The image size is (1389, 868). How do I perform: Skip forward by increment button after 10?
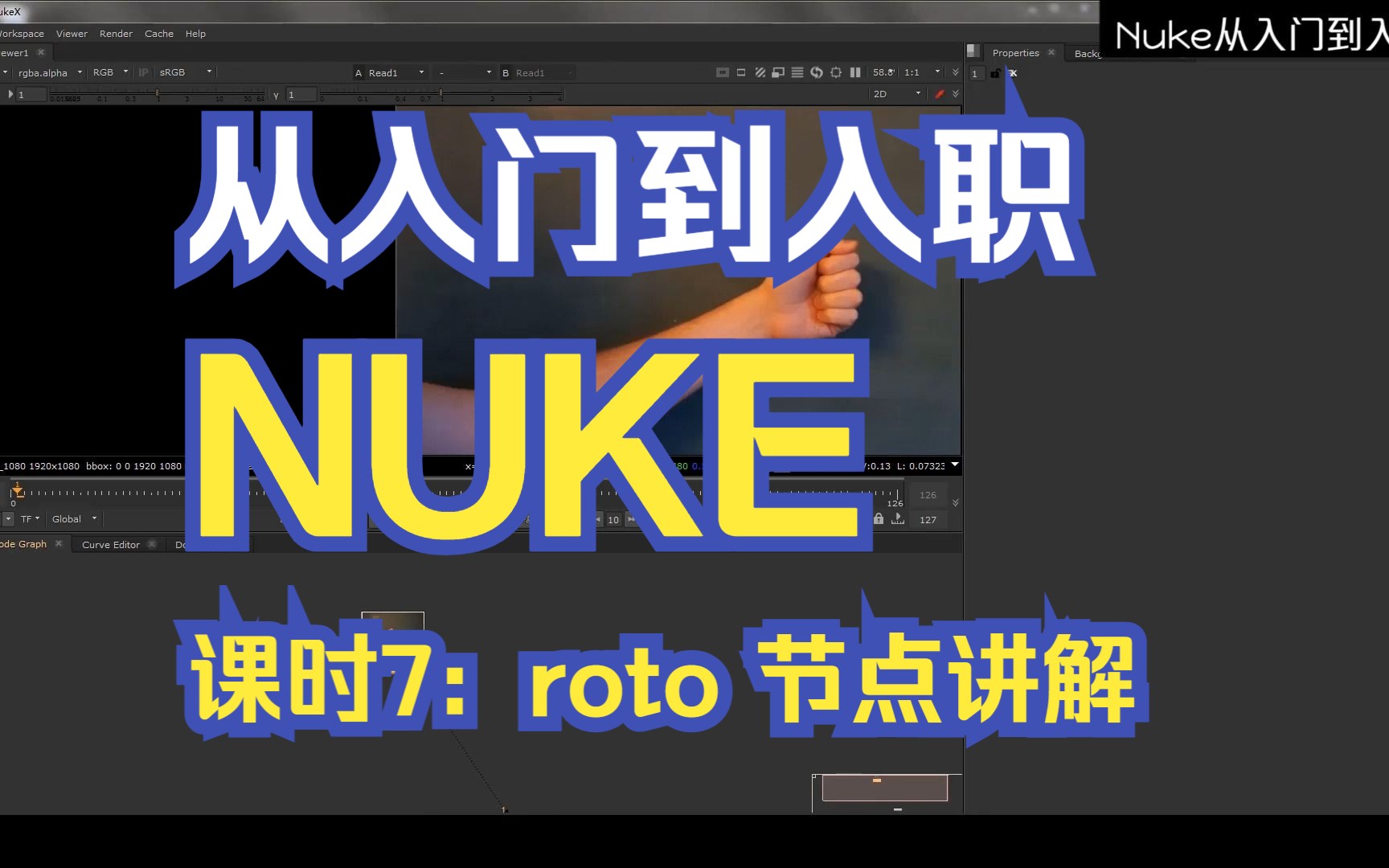point(632,520)
